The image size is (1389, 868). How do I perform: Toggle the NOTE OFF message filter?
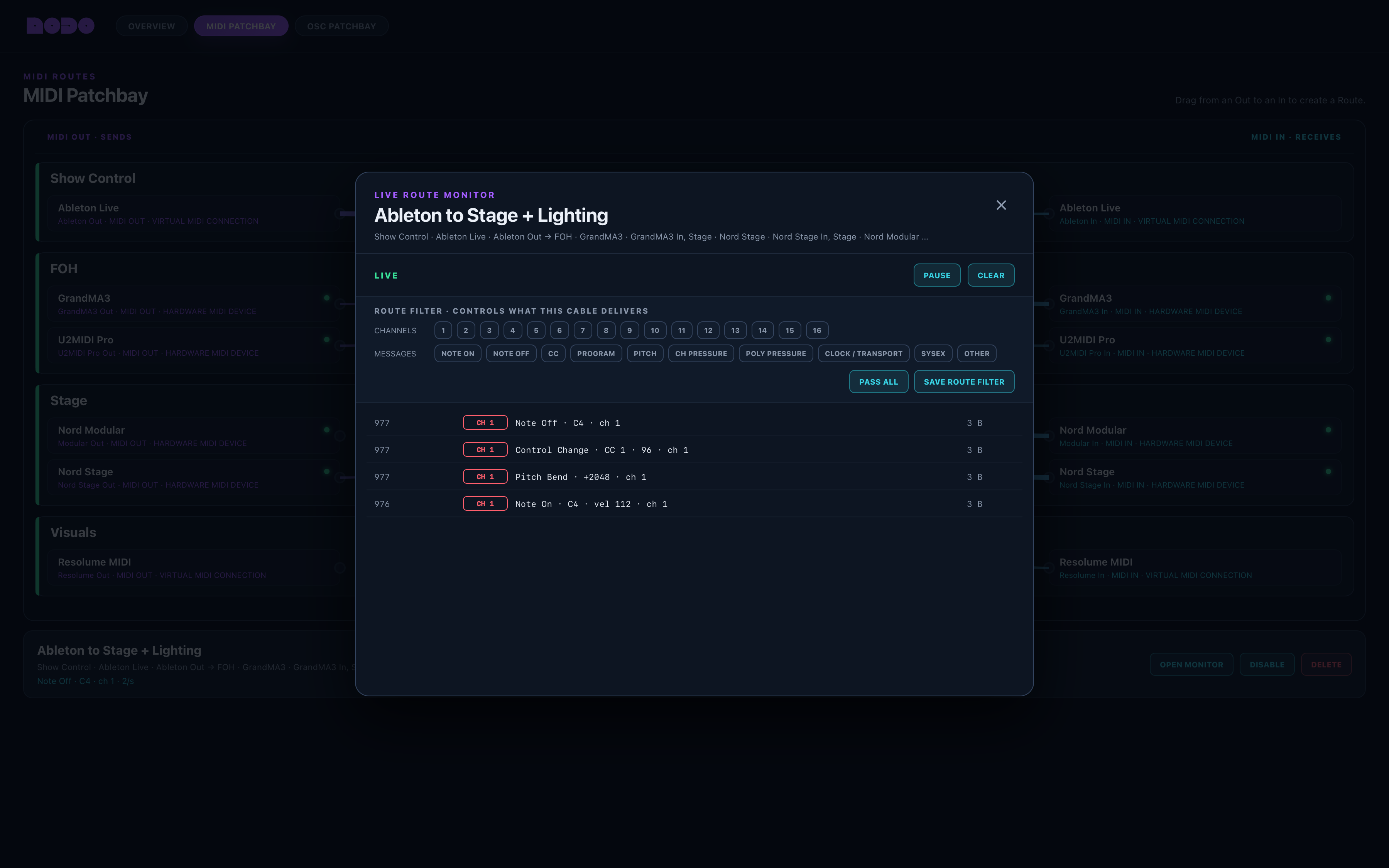click(x=511, y=354)
